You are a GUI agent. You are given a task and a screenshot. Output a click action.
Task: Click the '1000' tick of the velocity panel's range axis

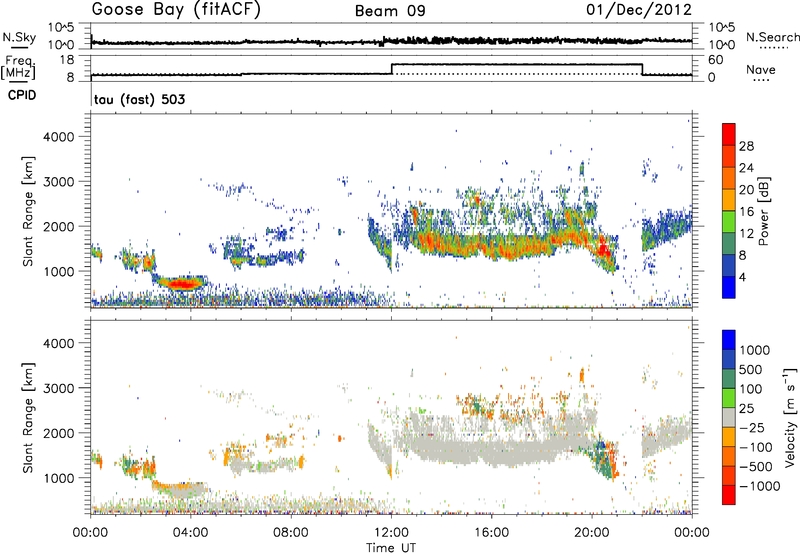[58, 478]
